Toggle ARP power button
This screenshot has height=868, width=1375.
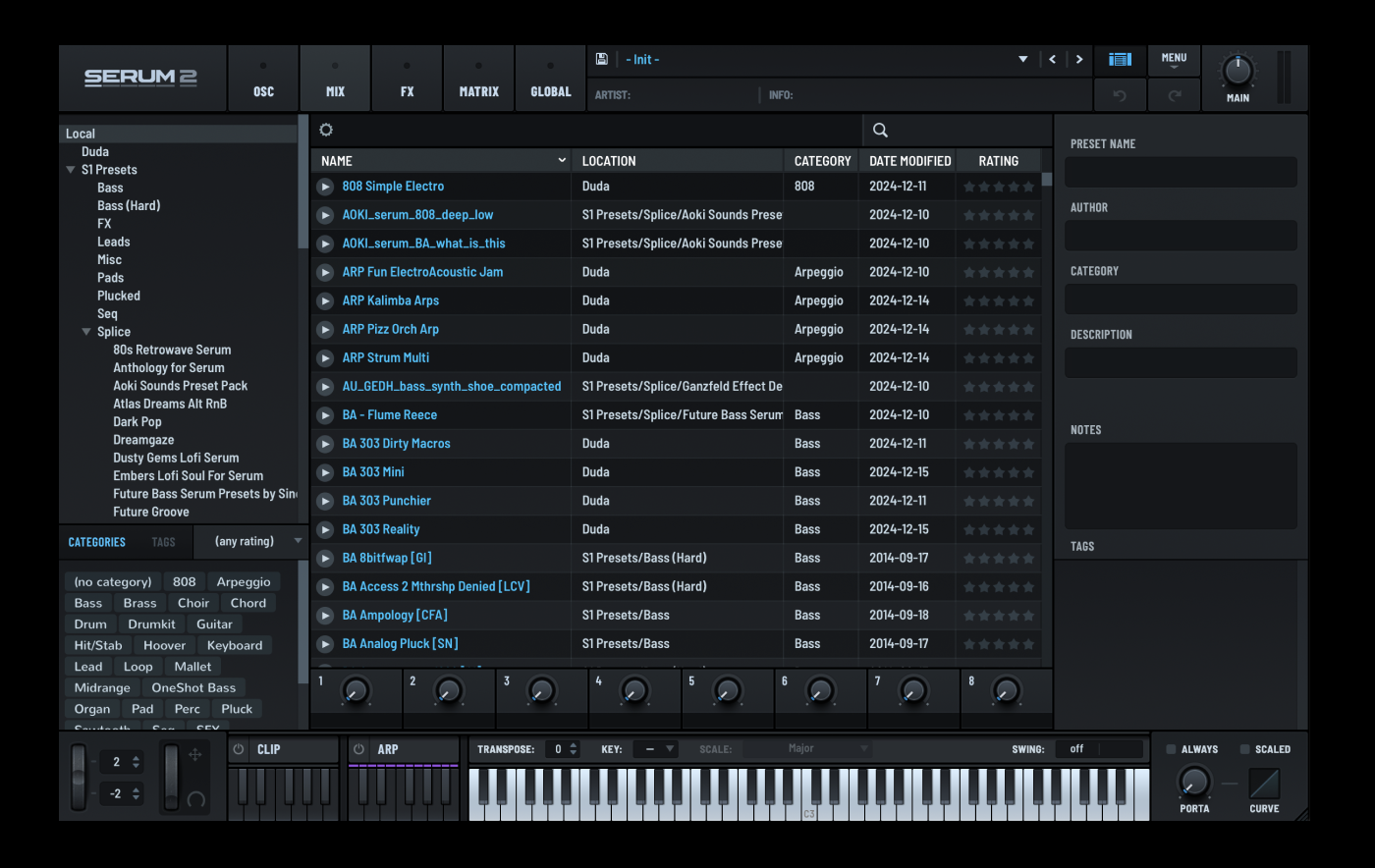click(358, 749)
